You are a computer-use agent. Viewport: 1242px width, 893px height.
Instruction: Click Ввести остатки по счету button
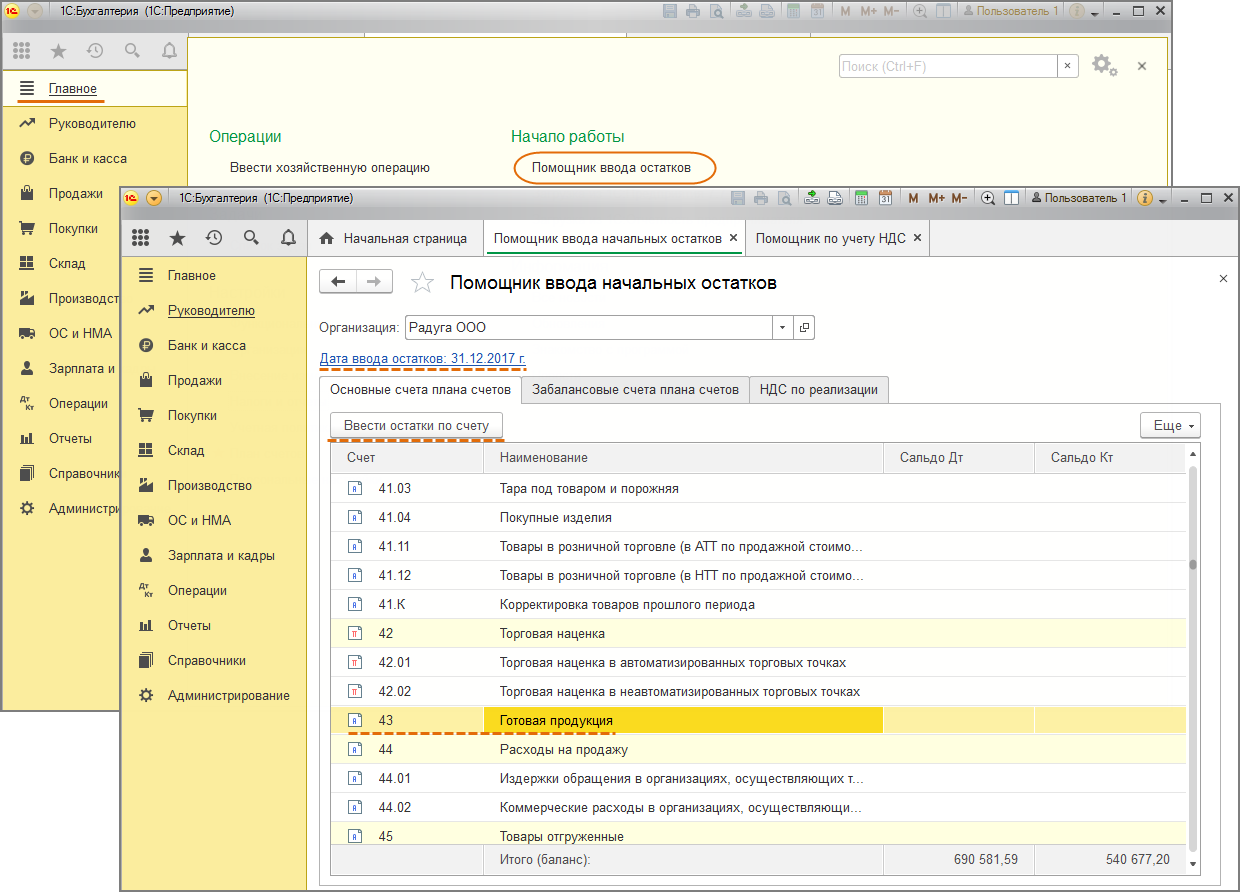point(416,425)
